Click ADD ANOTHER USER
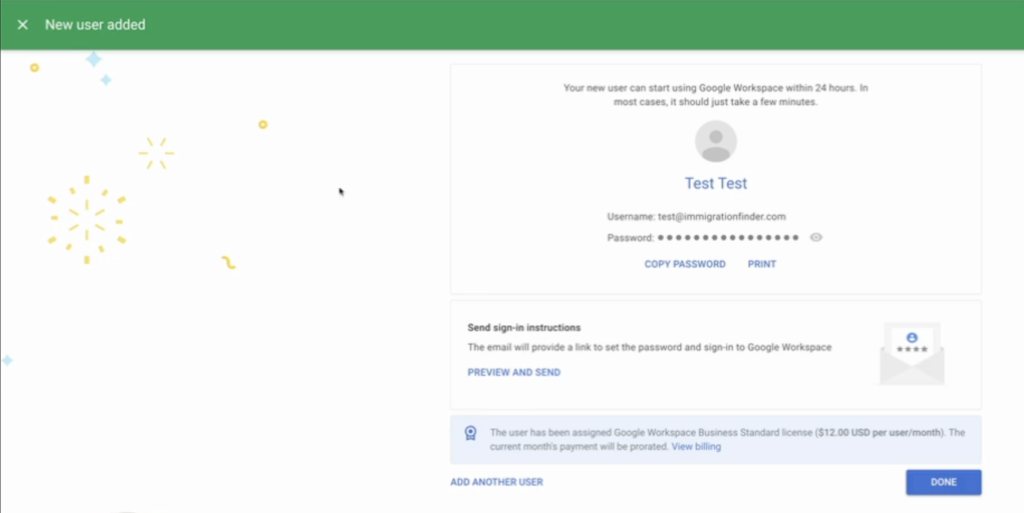1024x513 pixels. click(x=496, y=482)
